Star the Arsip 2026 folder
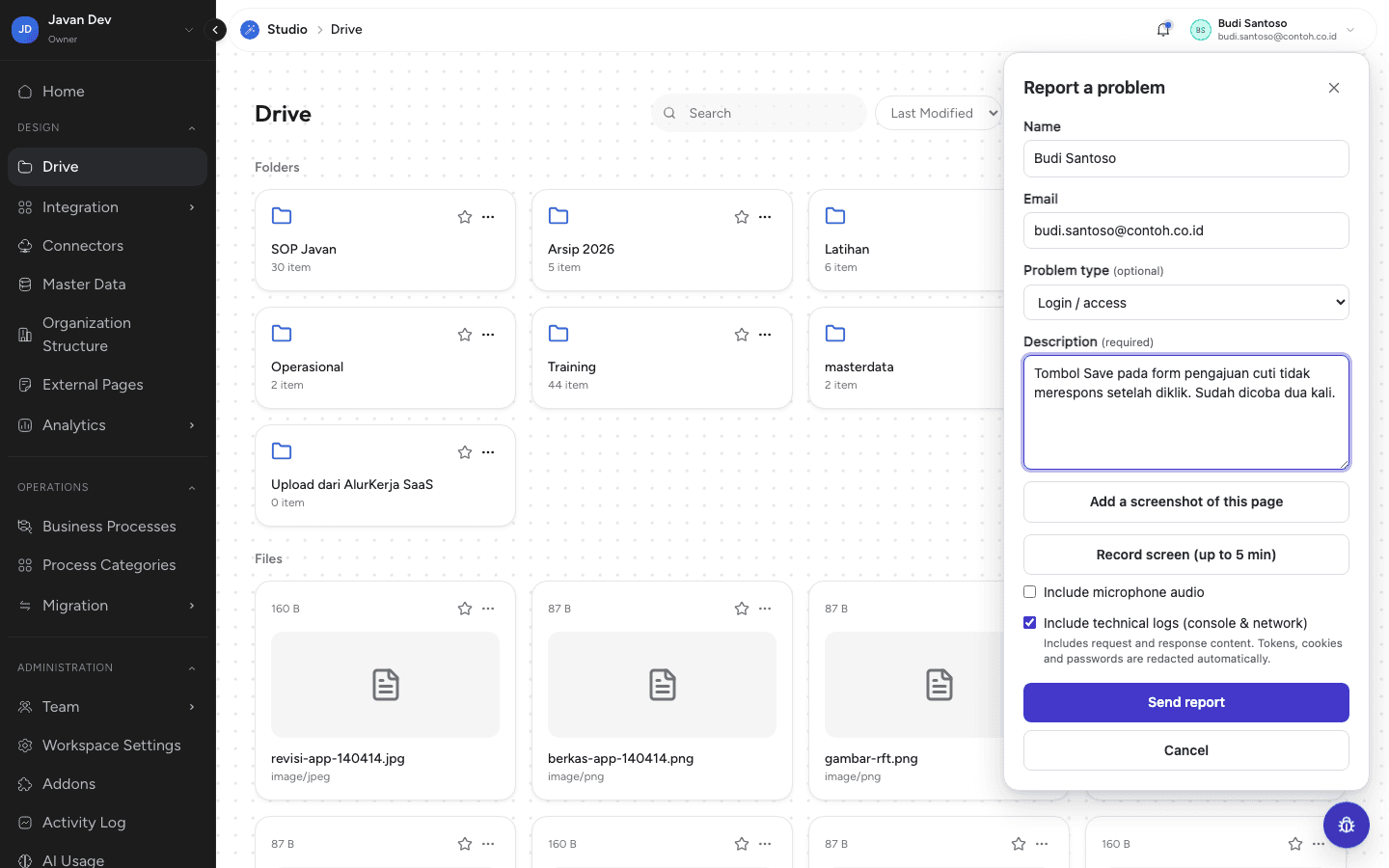Viewport: 1389px width, 868px height. tap(742, 217)
